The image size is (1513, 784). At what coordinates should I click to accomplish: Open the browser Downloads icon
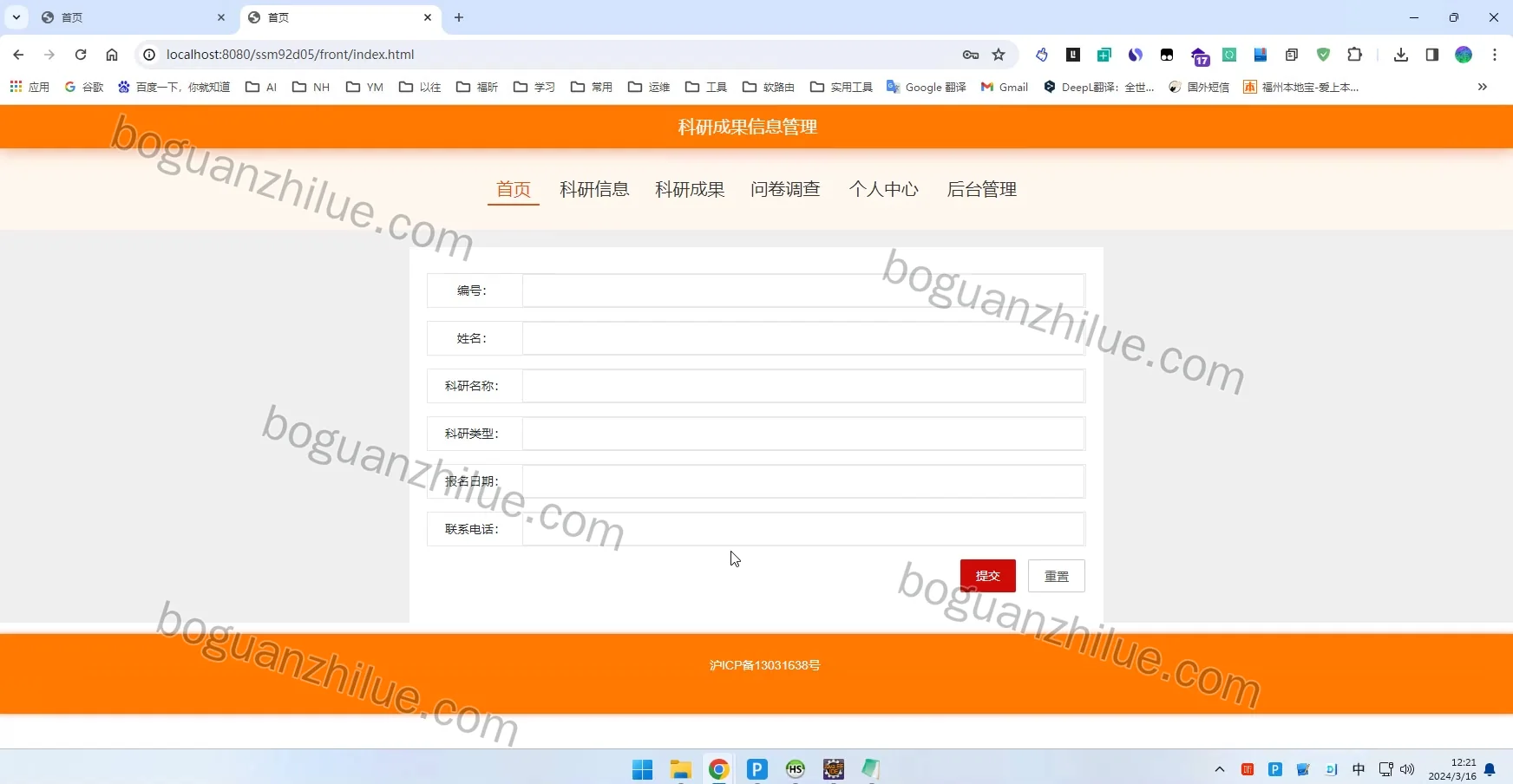pyautogui.click(x=1401, y=55)
